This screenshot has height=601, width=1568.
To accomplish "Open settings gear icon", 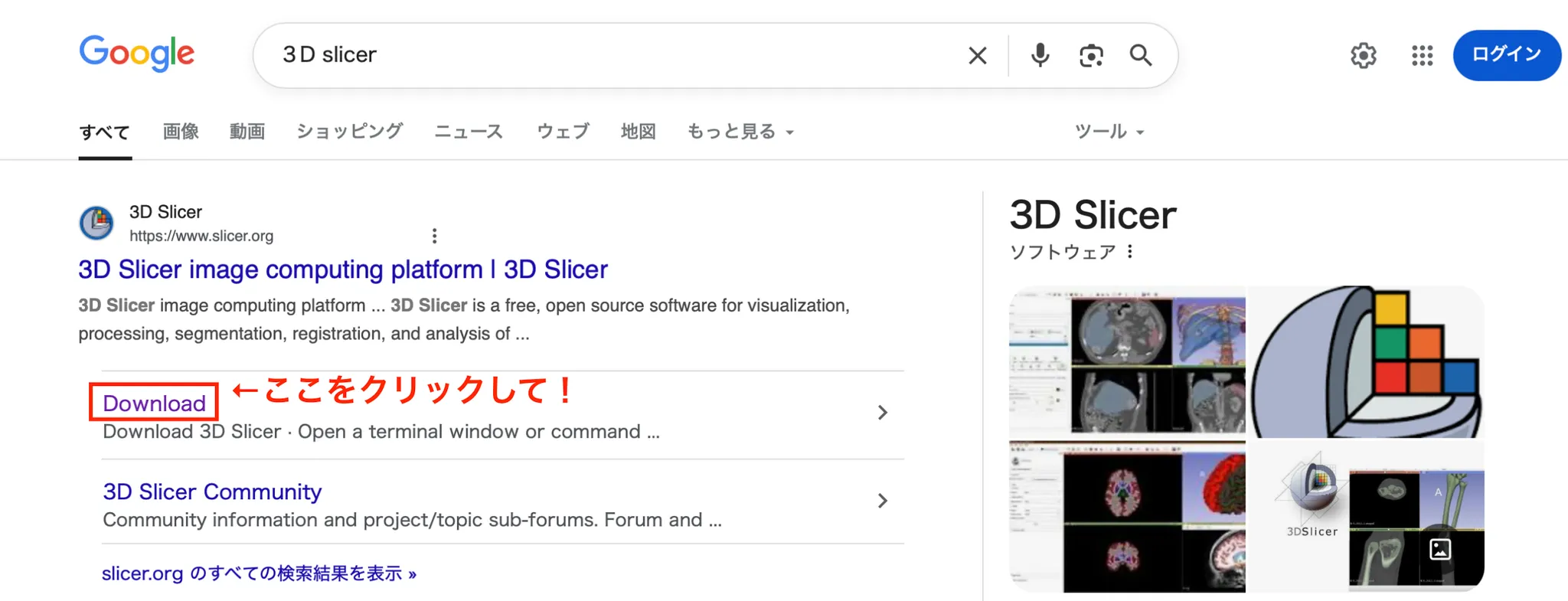I will 1363,55.
